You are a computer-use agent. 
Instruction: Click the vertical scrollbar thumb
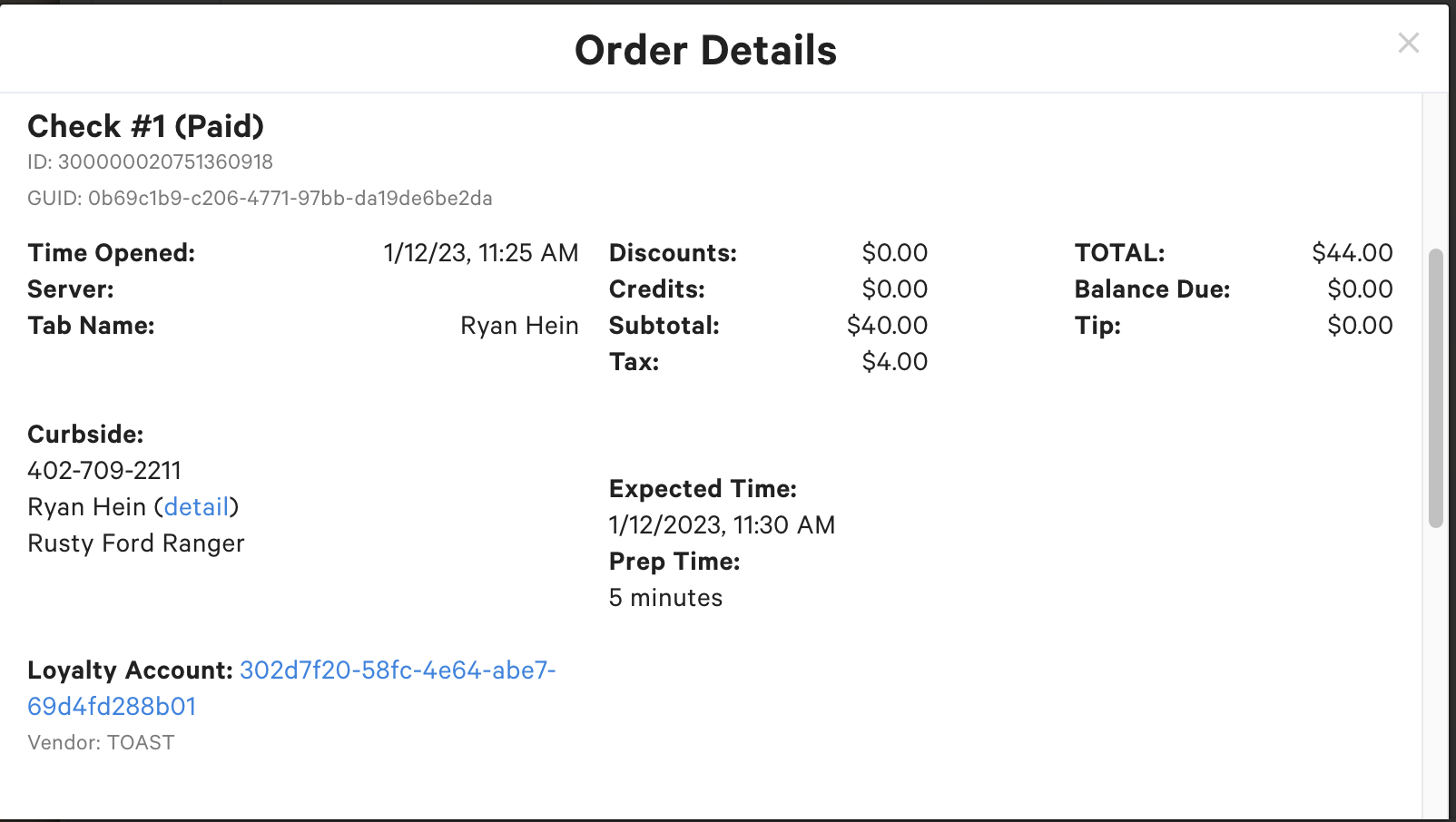(1435, 388)
